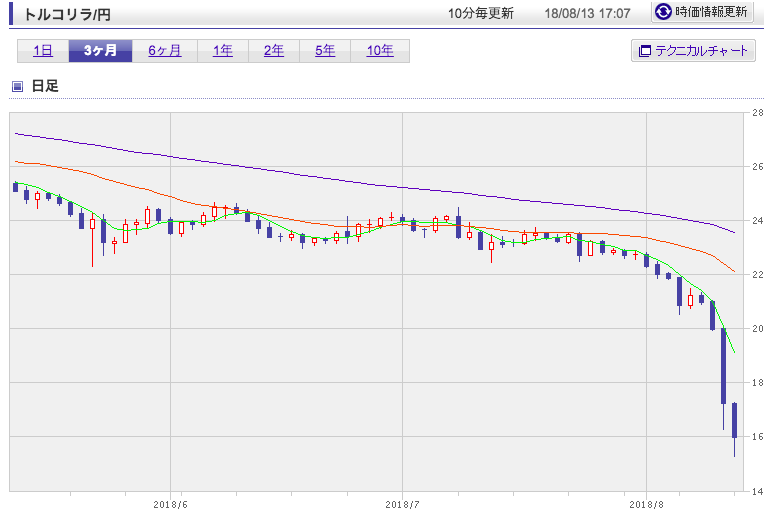The height and width of the screenshot is (512, 769).
Task: View the 10年 chart period
Action: pyautogui.click(x=380, y=51)
